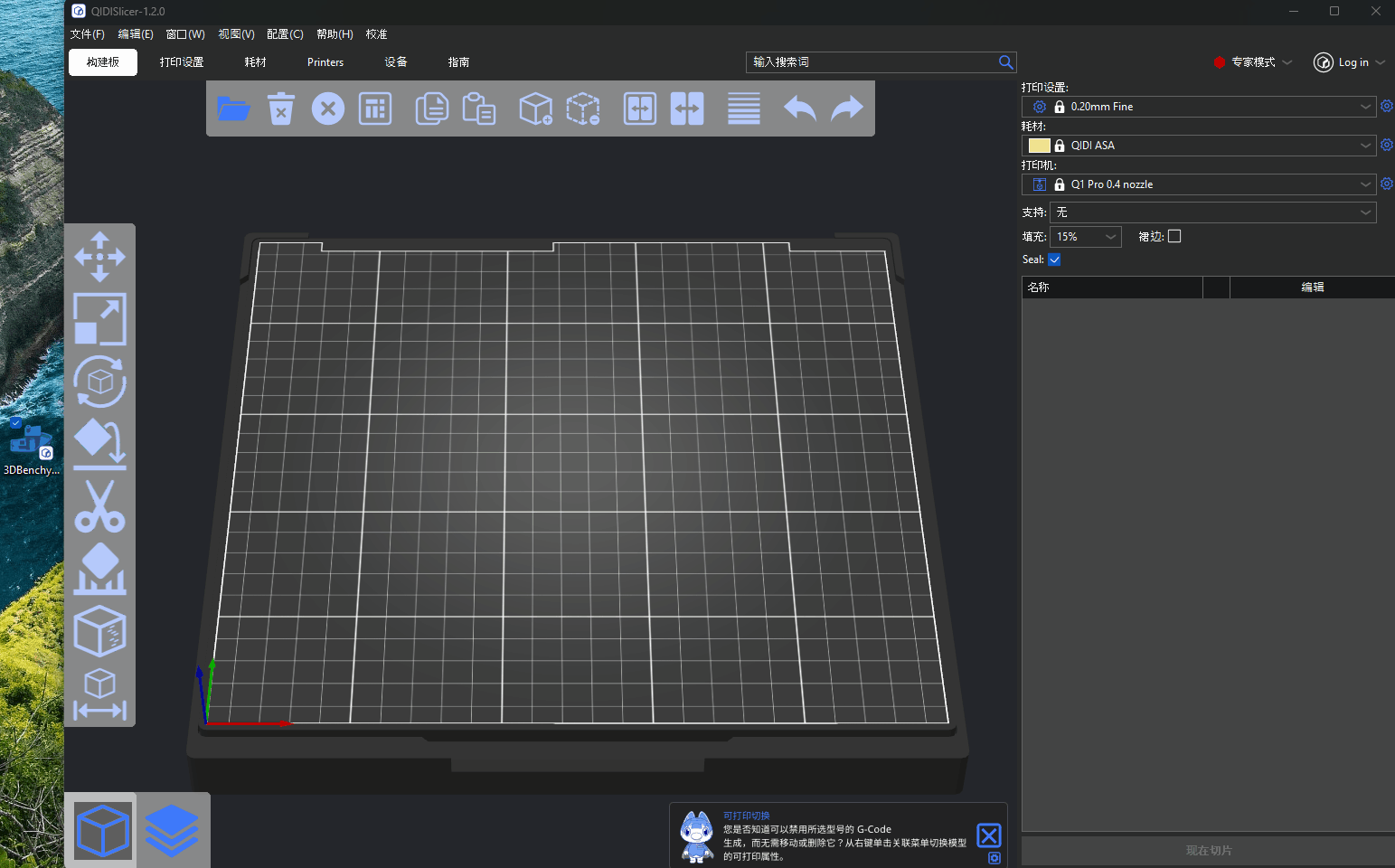Expand the 支持 (support) dropdown

pos(1211,212)
